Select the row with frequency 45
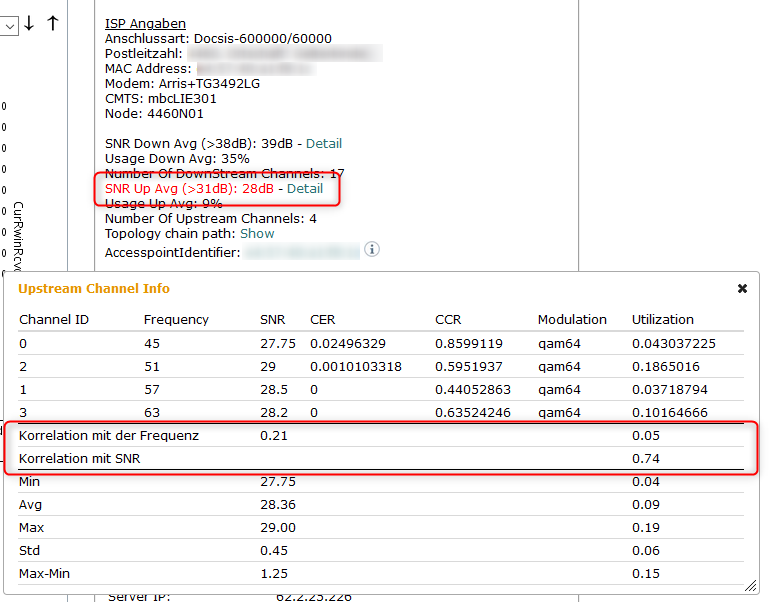 coord(380,343)
